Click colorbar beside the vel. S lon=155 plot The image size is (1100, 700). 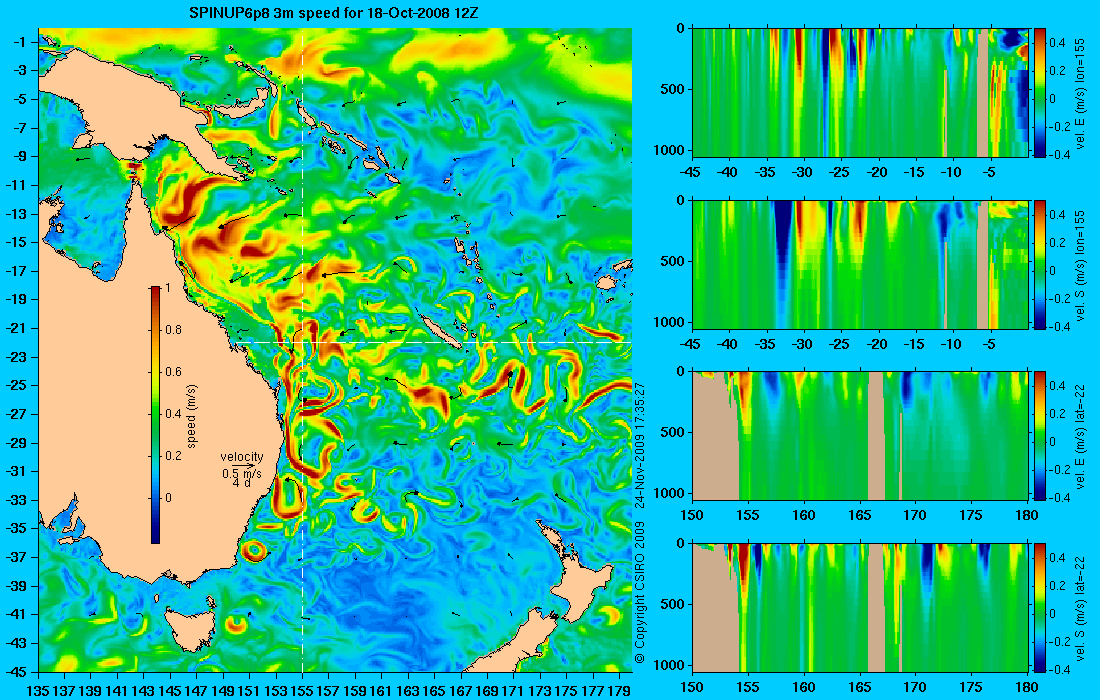click(1039, 264)
